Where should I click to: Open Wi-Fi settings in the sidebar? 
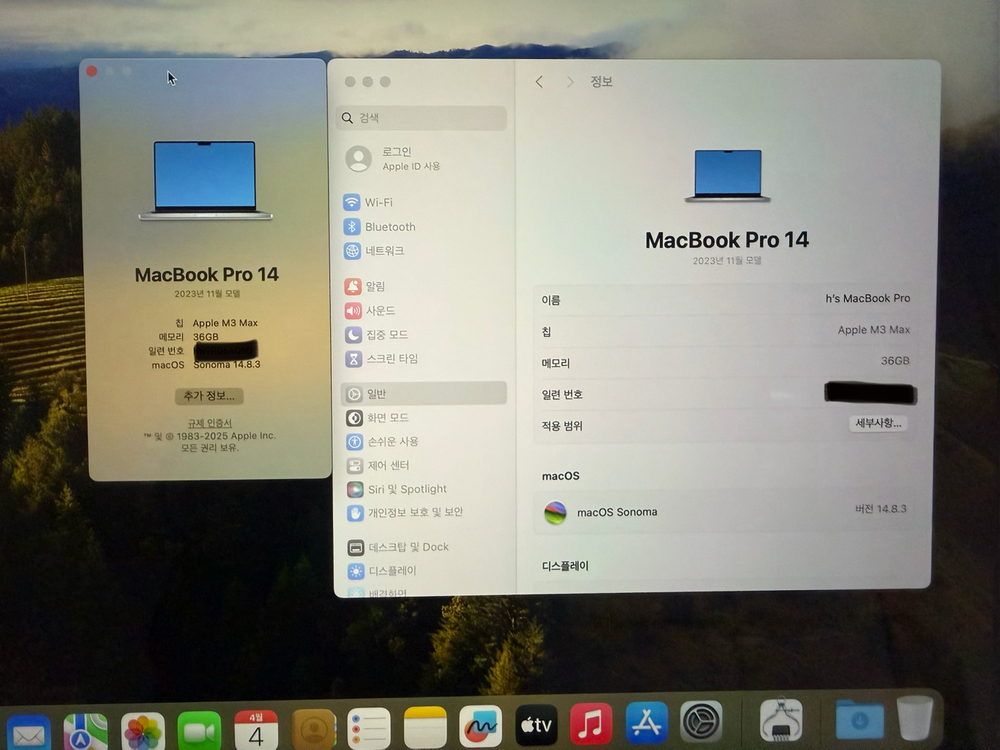(377, 202)
